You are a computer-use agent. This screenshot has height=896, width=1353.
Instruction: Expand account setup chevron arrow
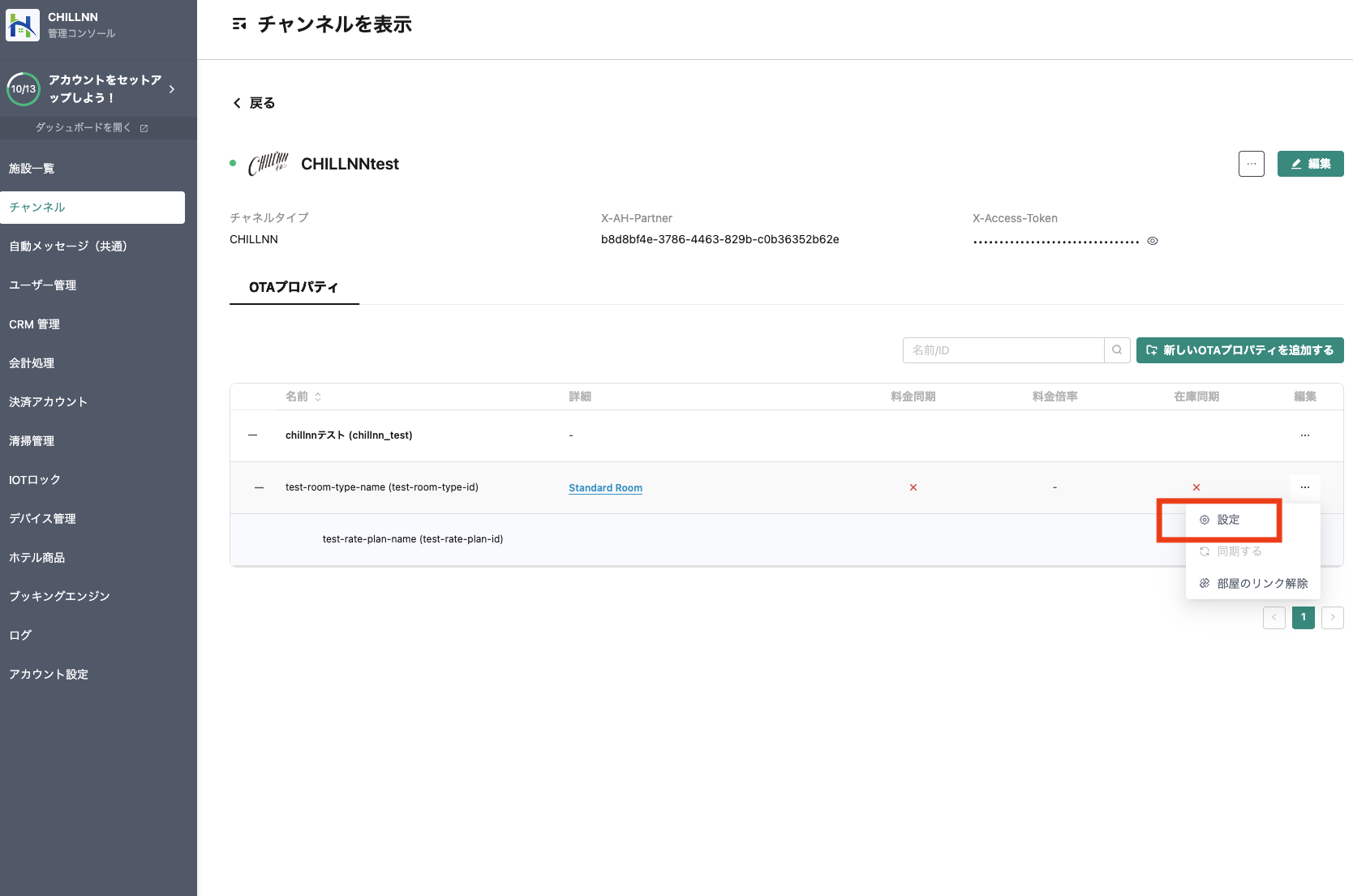click(x=172, y=89)
